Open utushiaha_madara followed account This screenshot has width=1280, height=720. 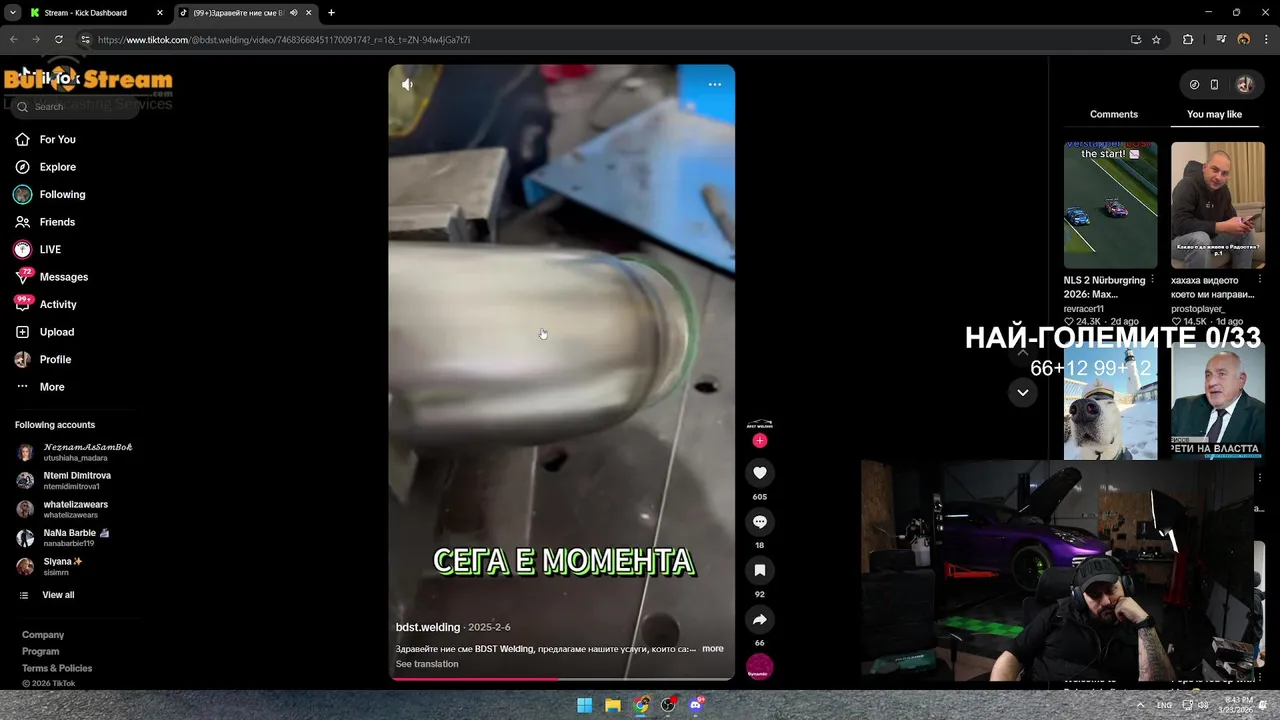75,452
